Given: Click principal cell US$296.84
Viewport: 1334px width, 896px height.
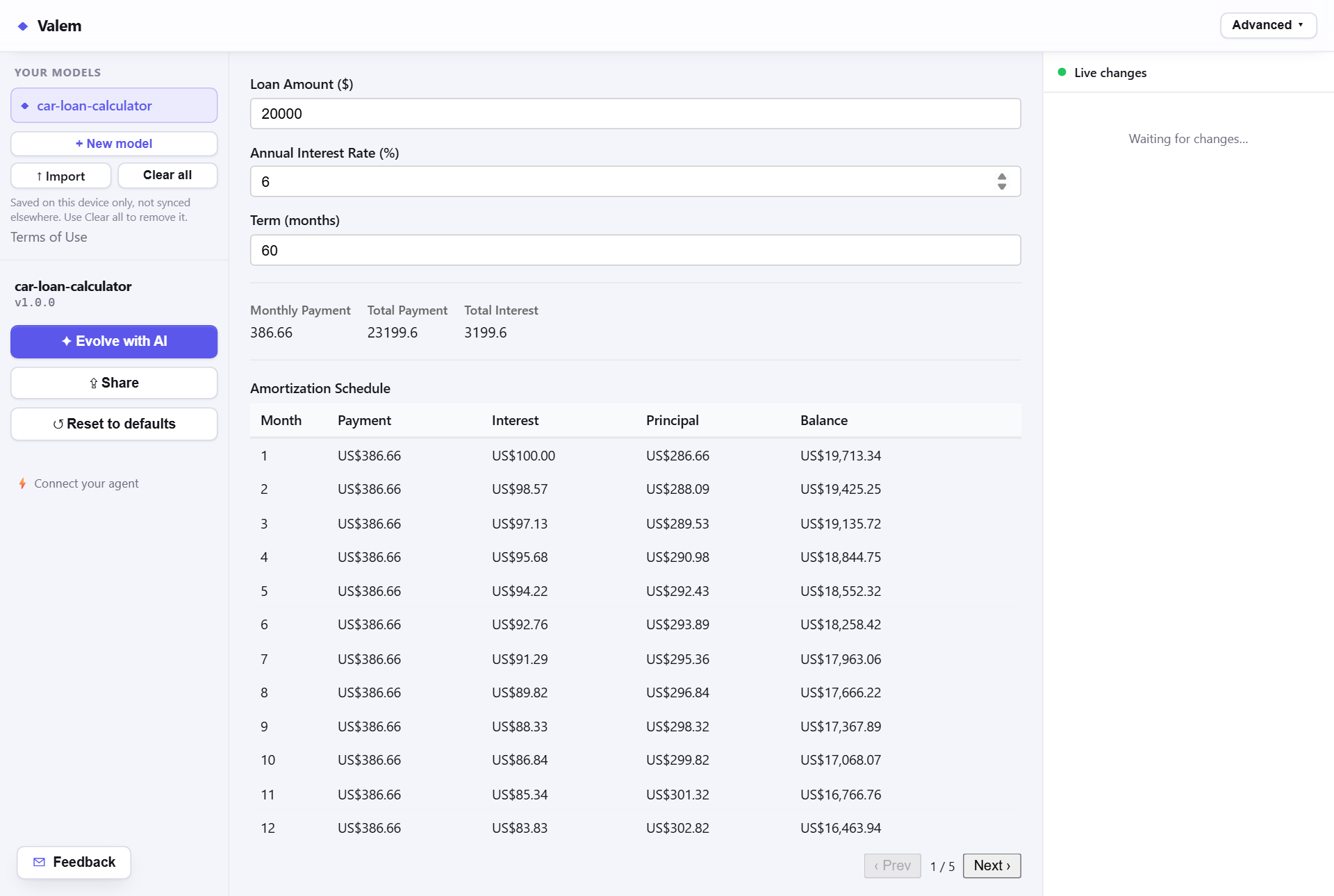Looking at the screenshot, I should click(677, 692).
